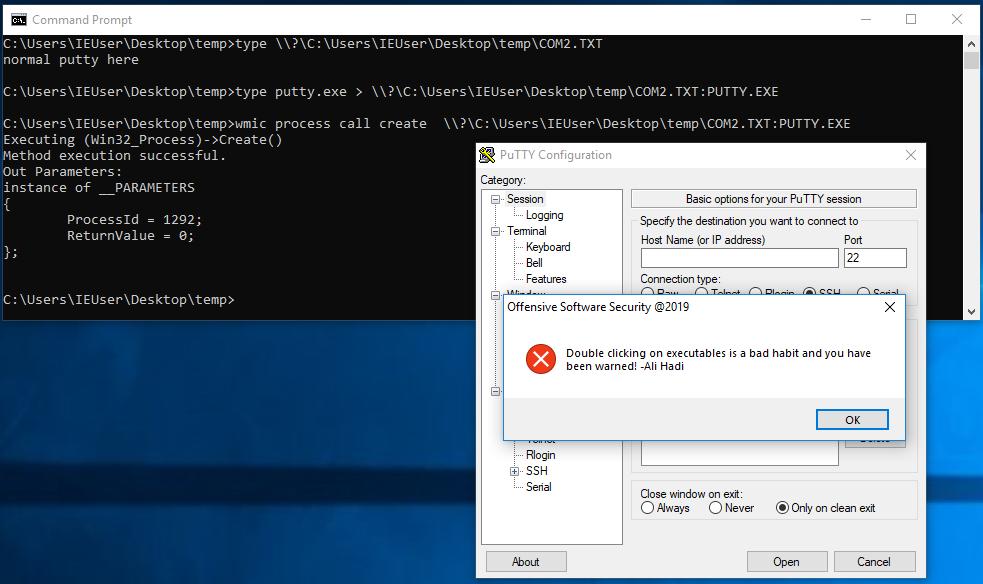Select Always for close window on exit
Screen dimensions: 983x584
point(648,508)
